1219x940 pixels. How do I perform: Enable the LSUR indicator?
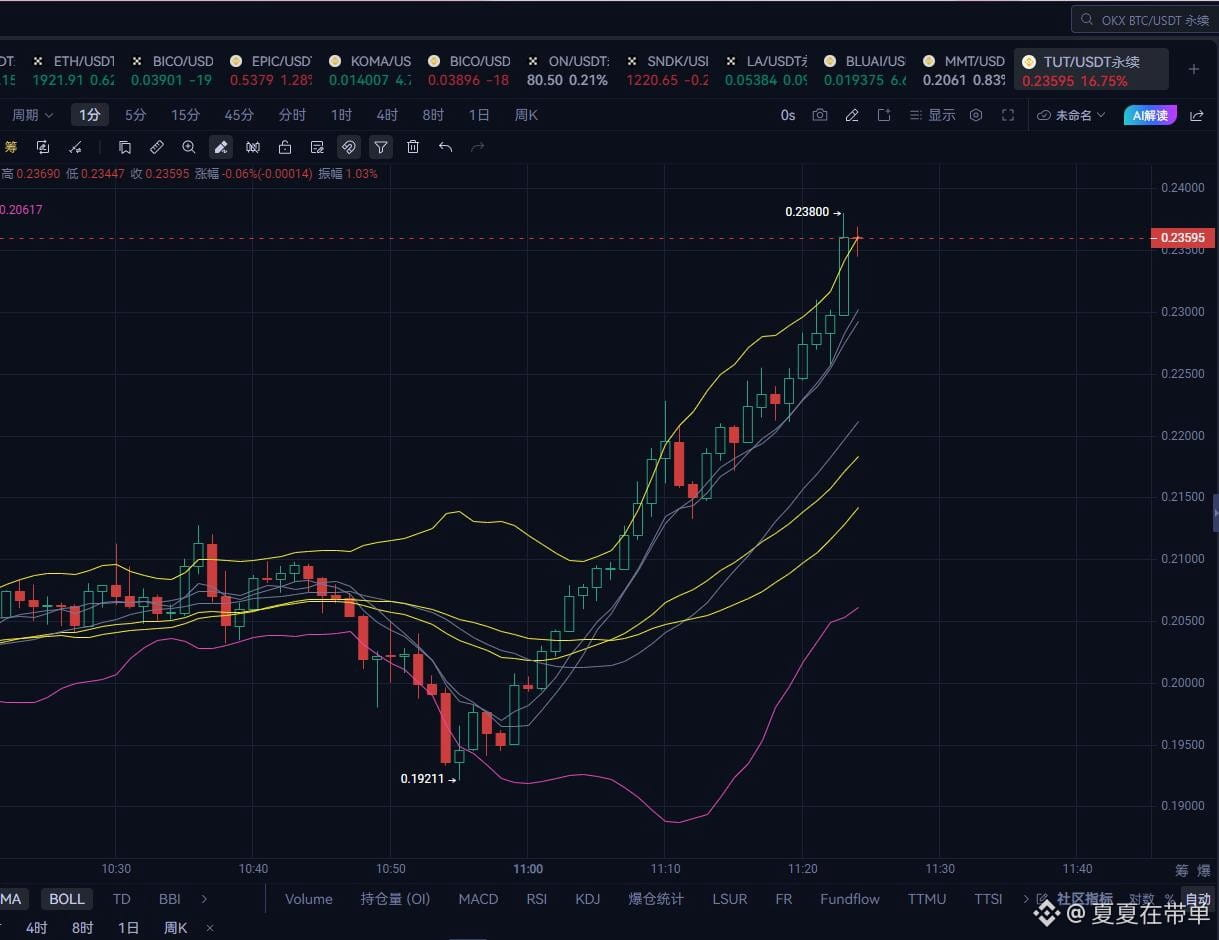click(729, 899)
